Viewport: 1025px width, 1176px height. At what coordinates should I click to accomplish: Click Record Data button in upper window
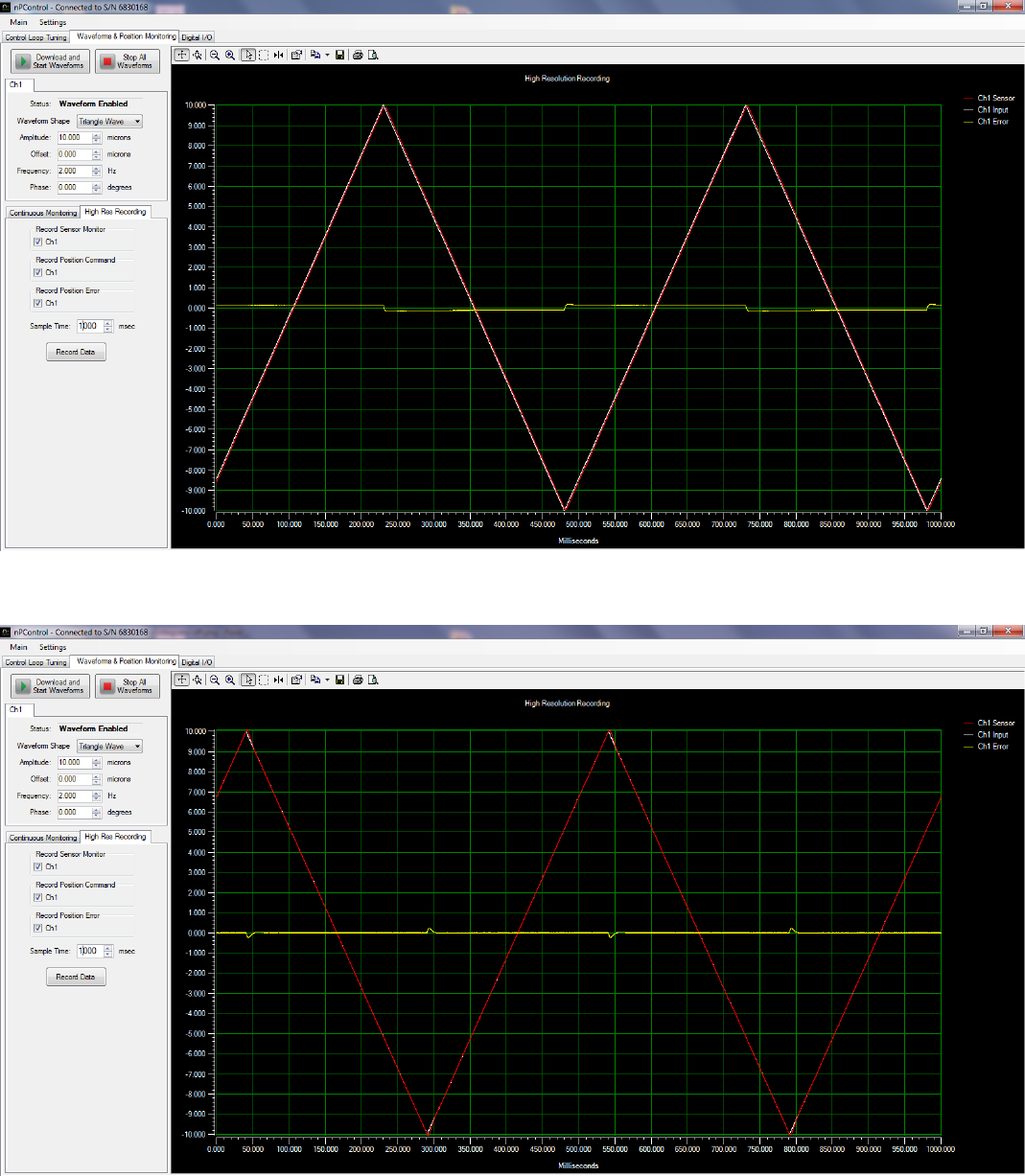pyautogui.click(x=75, y=352)
